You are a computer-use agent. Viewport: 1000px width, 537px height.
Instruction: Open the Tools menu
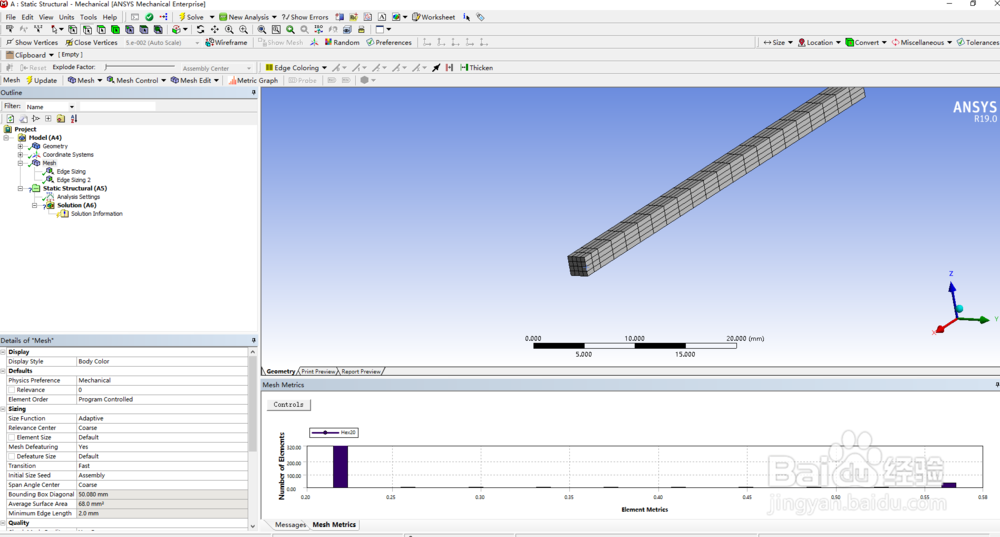[x=89, y=17]
